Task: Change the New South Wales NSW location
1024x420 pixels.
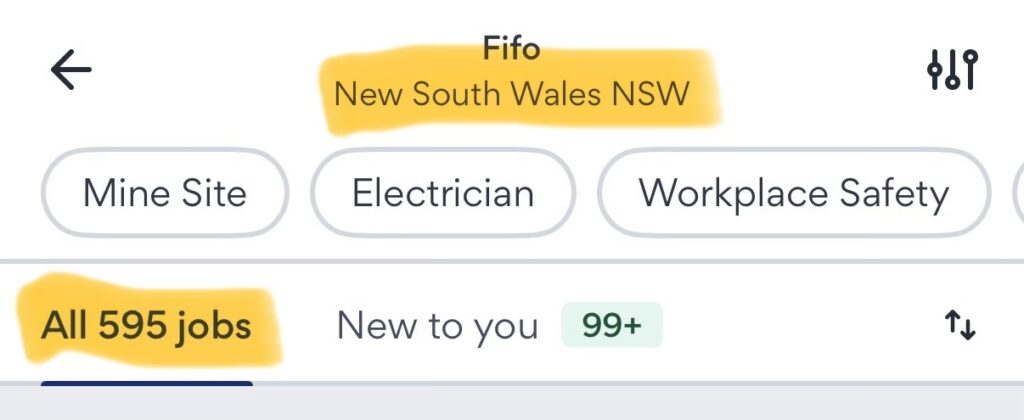Action: [x=512, y=95]
